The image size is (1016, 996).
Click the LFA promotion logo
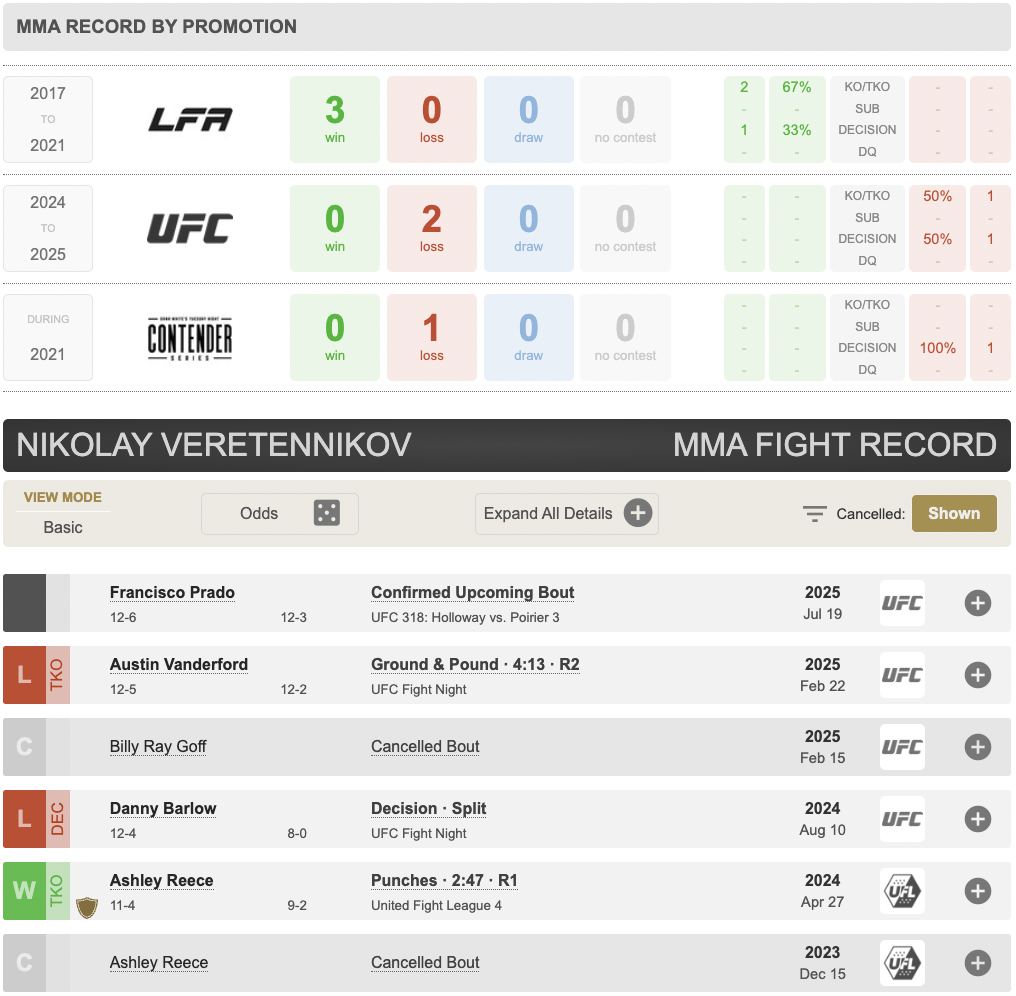pyautogui.click(x=190, y=120)
